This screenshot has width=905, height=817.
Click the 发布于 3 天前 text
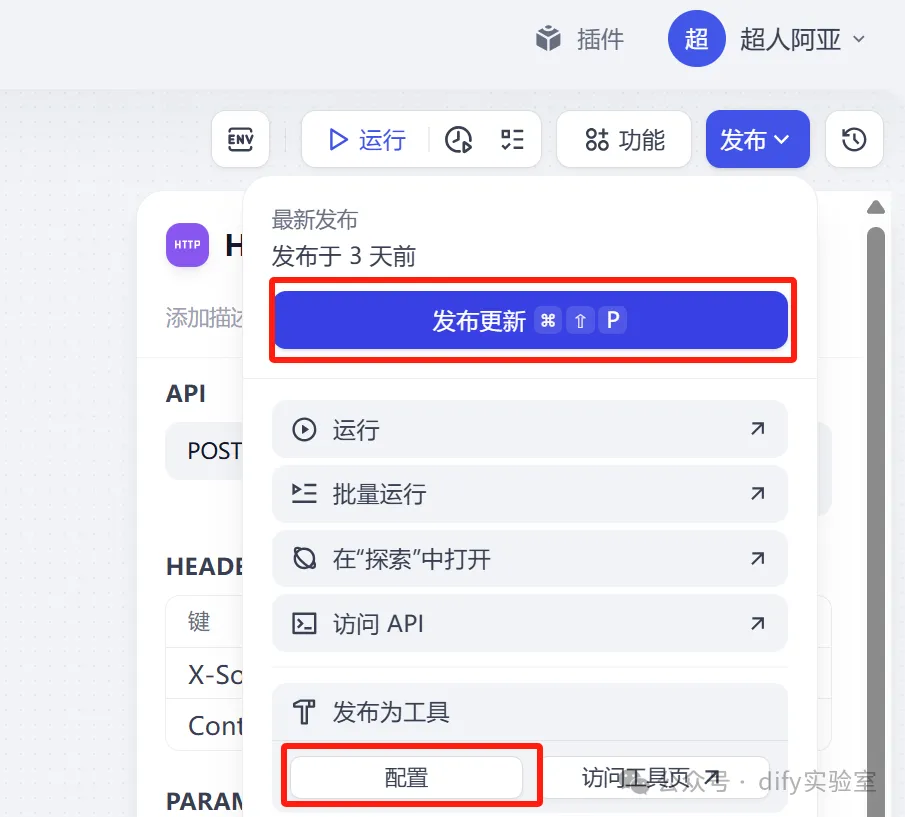coord(343,256)
